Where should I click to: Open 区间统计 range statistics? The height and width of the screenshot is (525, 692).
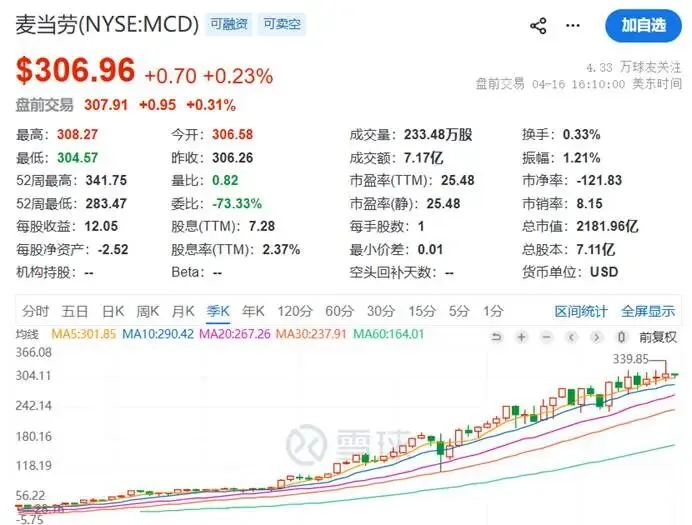pyautogui.click(x=581, y=311)
